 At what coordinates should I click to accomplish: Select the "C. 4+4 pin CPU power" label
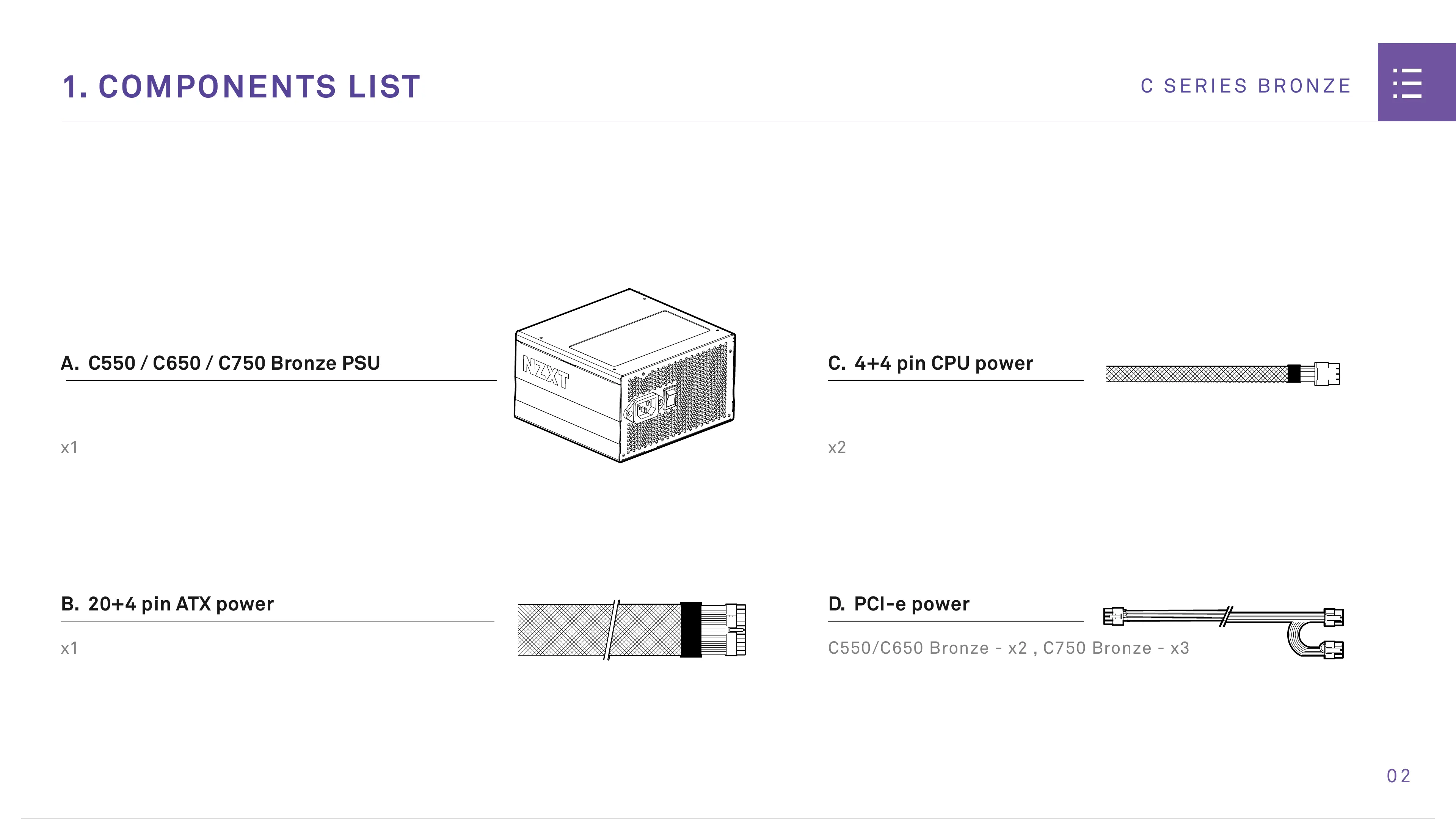[x=930, y=363]
